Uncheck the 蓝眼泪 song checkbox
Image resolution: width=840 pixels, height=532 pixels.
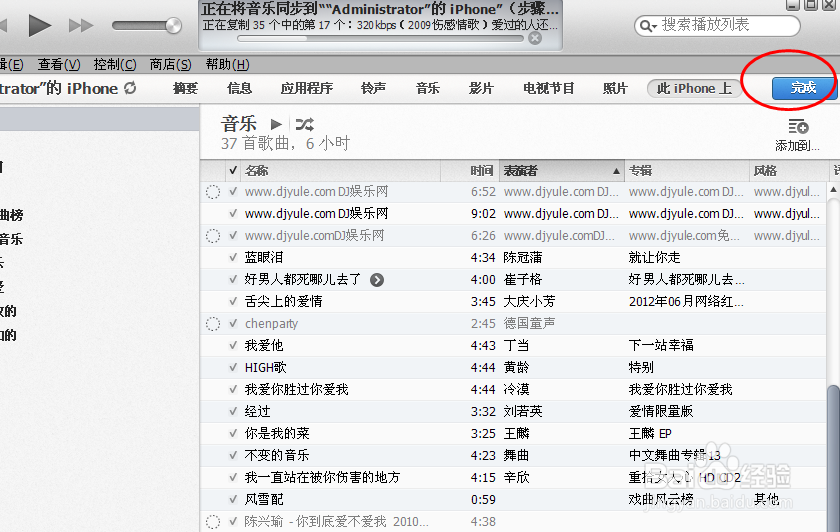pos(233,257)
